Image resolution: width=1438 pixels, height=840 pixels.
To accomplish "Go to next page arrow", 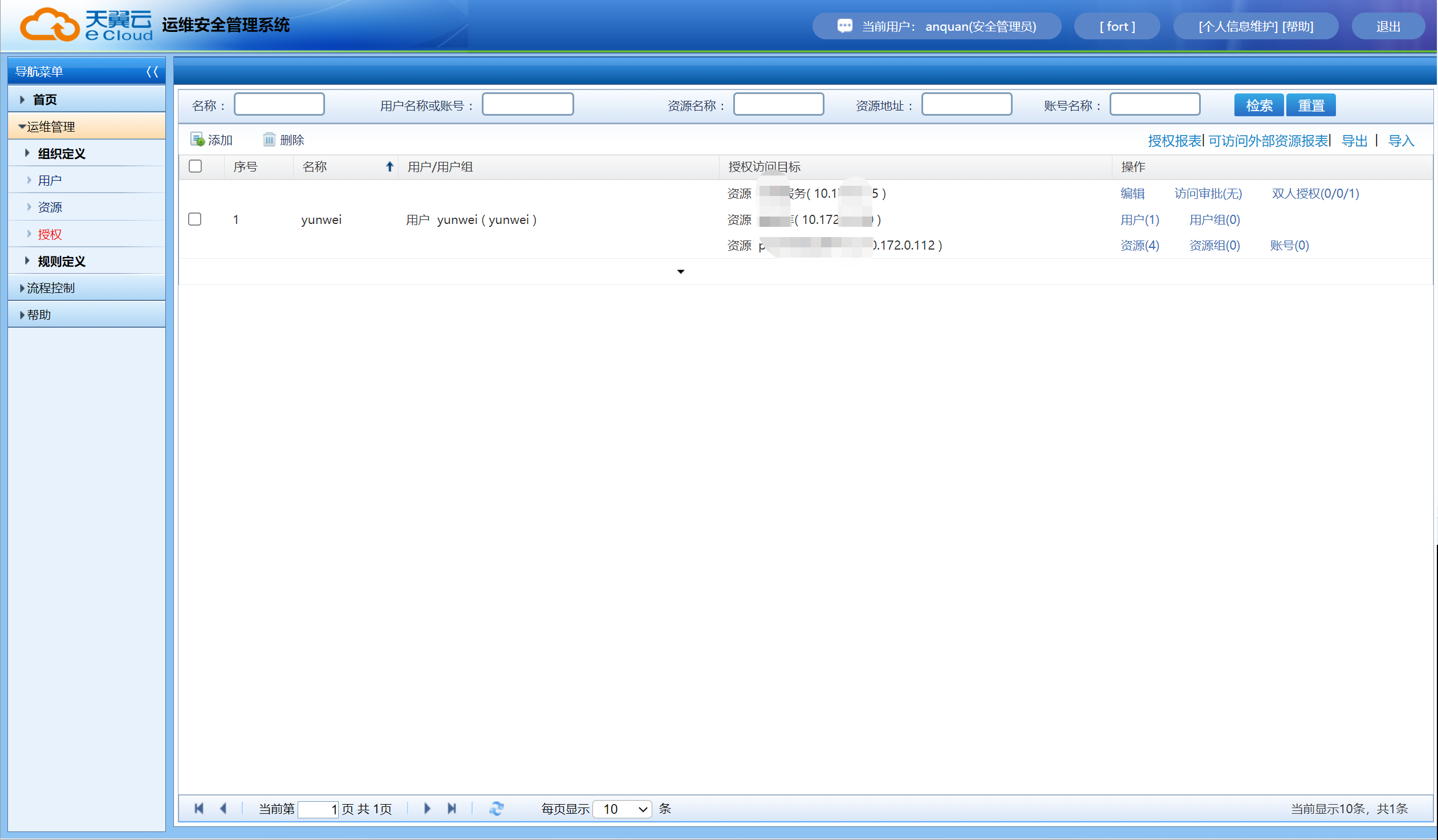I will point(428,809).
